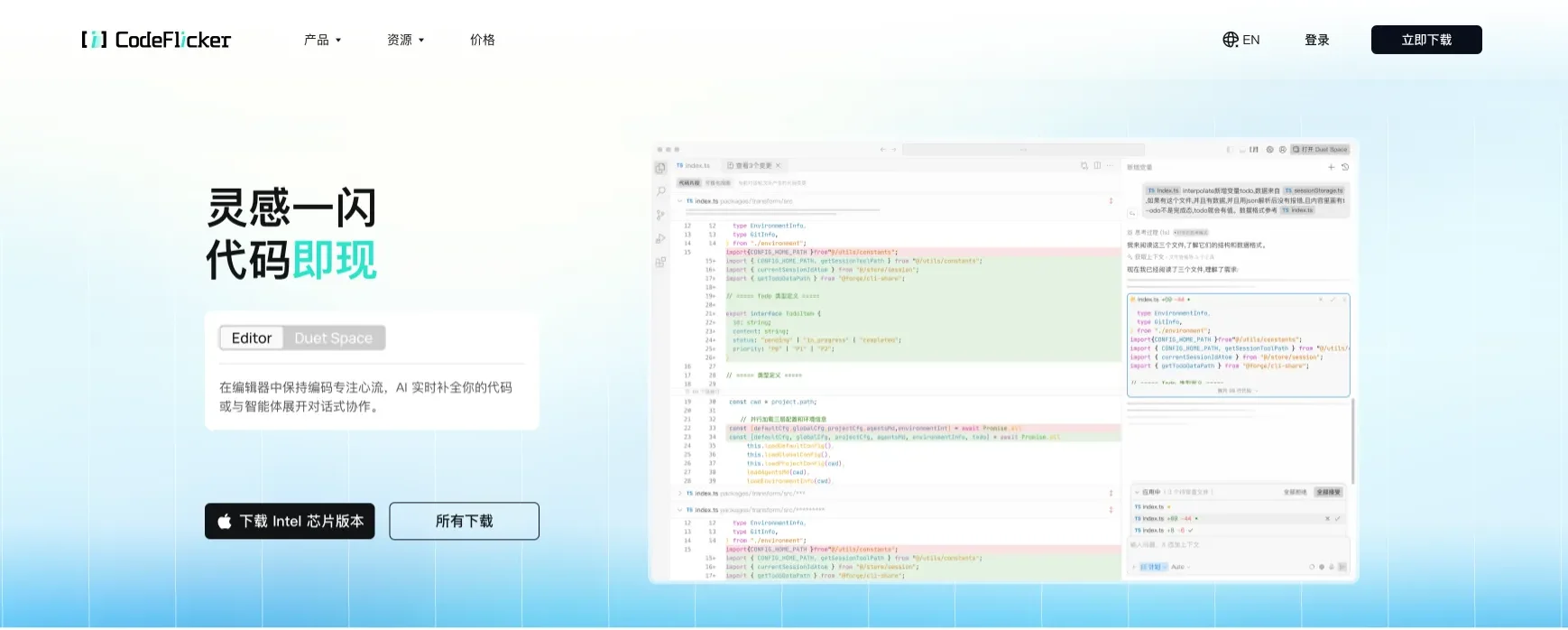The height and width of the screenshot is (630, 1568).
Task: Select the Duet Space tab
Action: (334, 338)
